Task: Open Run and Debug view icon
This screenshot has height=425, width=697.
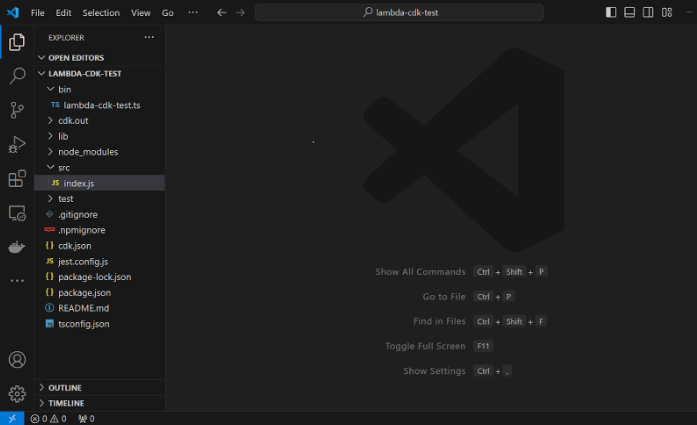Action: [17, 144]
